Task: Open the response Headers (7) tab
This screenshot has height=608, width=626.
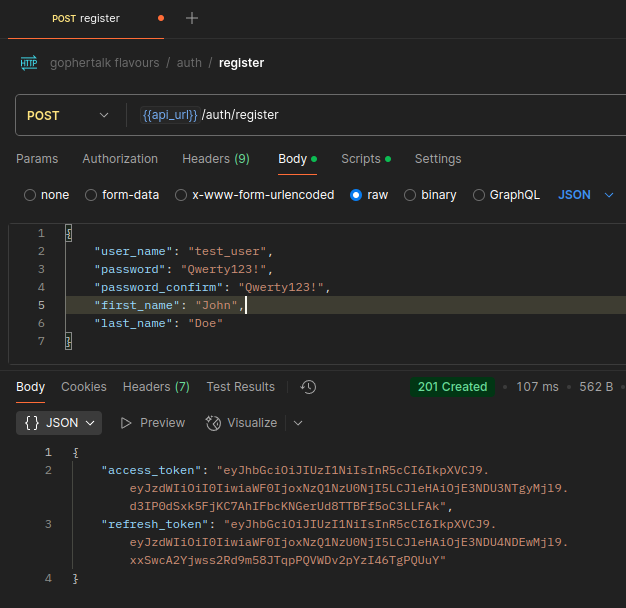Action: [x=156, y=387]
